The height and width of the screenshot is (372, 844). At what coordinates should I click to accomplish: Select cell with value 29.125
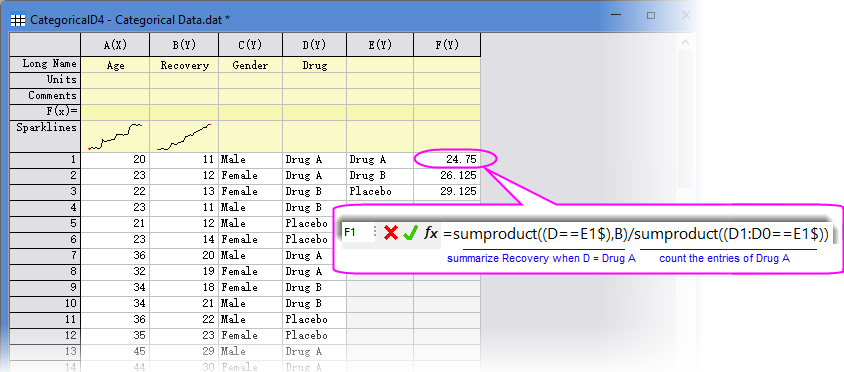pos(447,192)
